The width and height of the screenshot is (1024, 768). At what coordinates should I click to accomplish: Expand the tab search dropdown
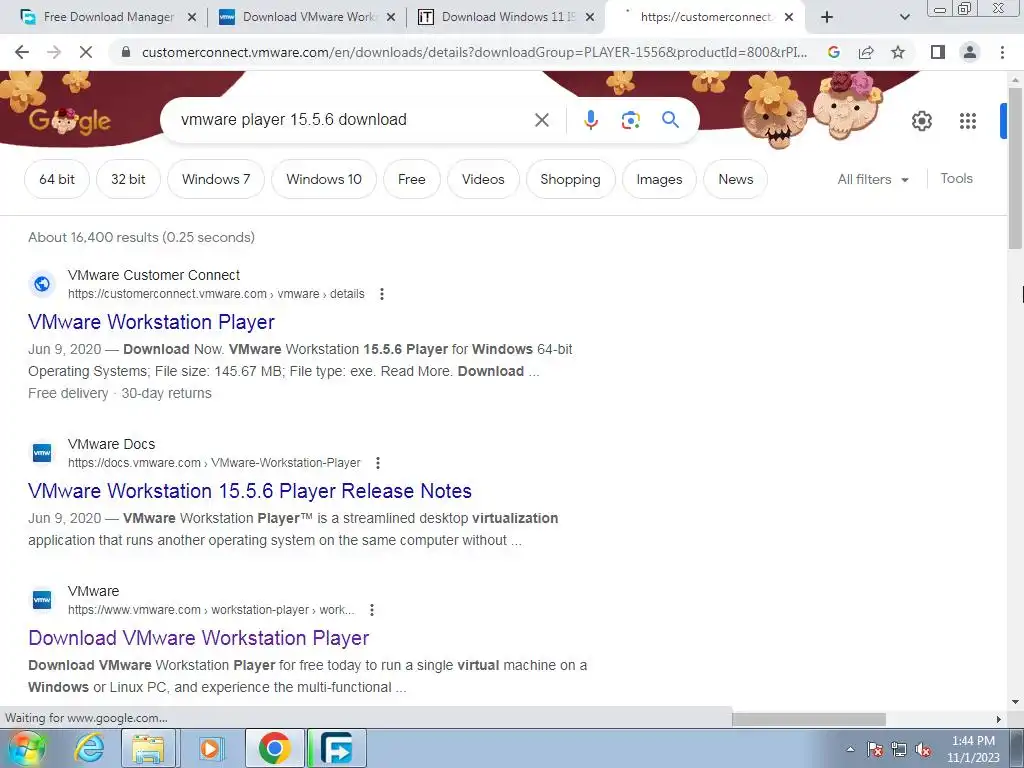point(904,18)
